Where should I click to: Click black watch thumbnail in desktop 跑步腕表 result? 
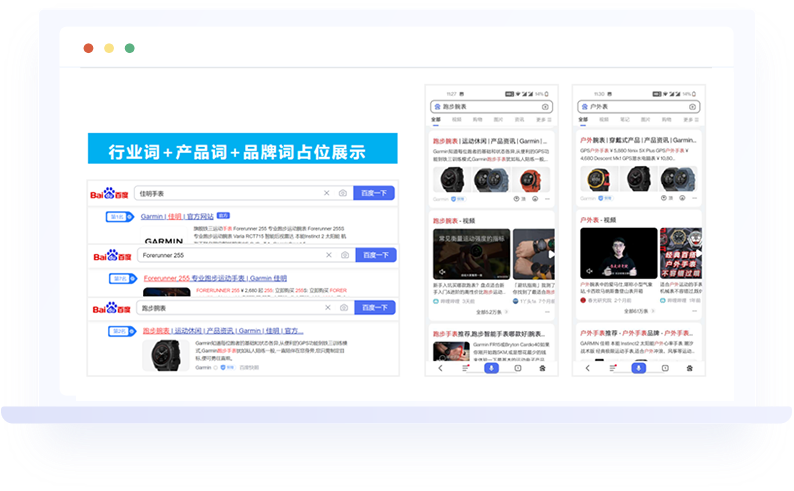[165, 355]
